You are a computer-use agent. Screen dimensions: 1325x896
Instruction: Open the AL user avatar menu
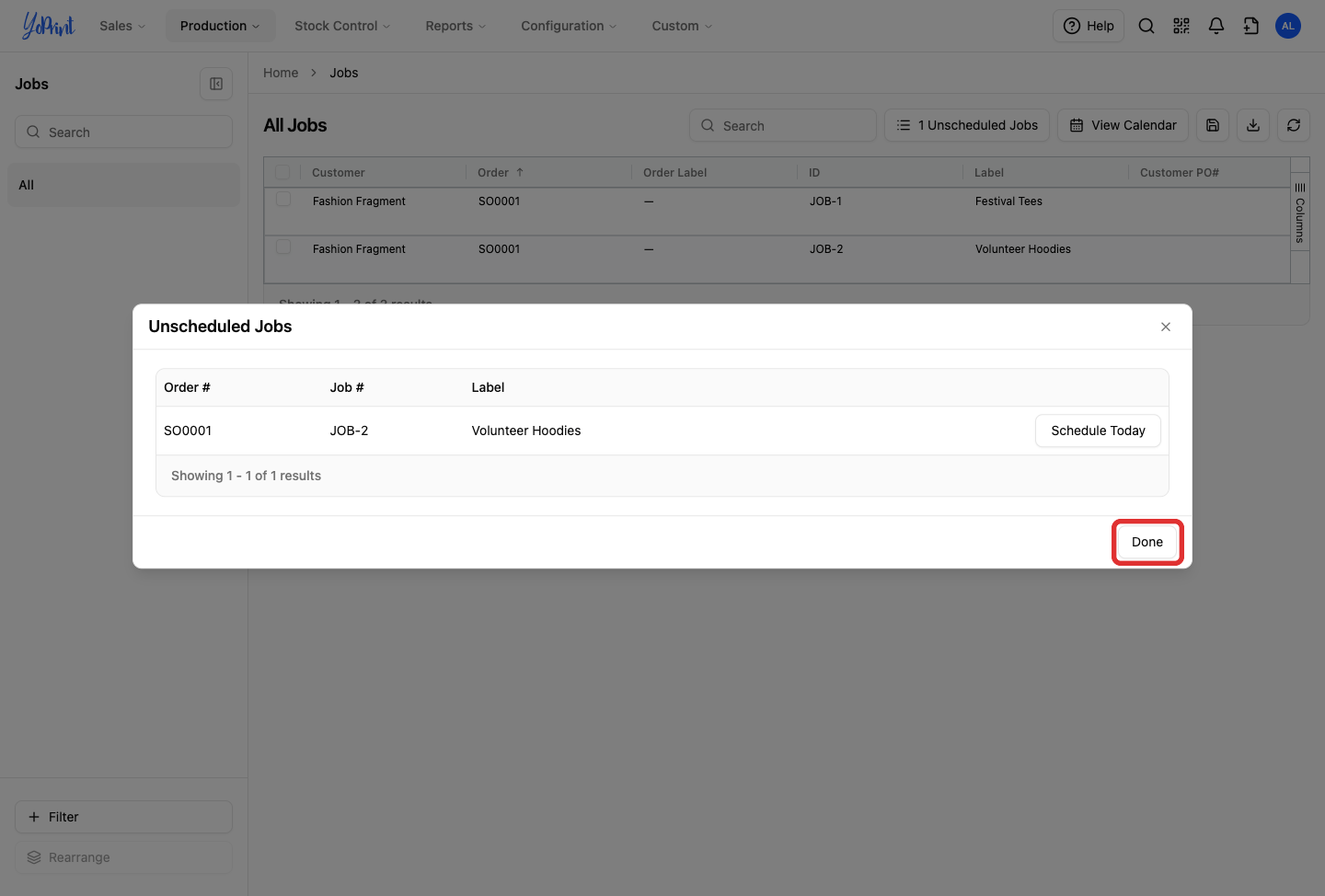click(x=1288, y=26)
